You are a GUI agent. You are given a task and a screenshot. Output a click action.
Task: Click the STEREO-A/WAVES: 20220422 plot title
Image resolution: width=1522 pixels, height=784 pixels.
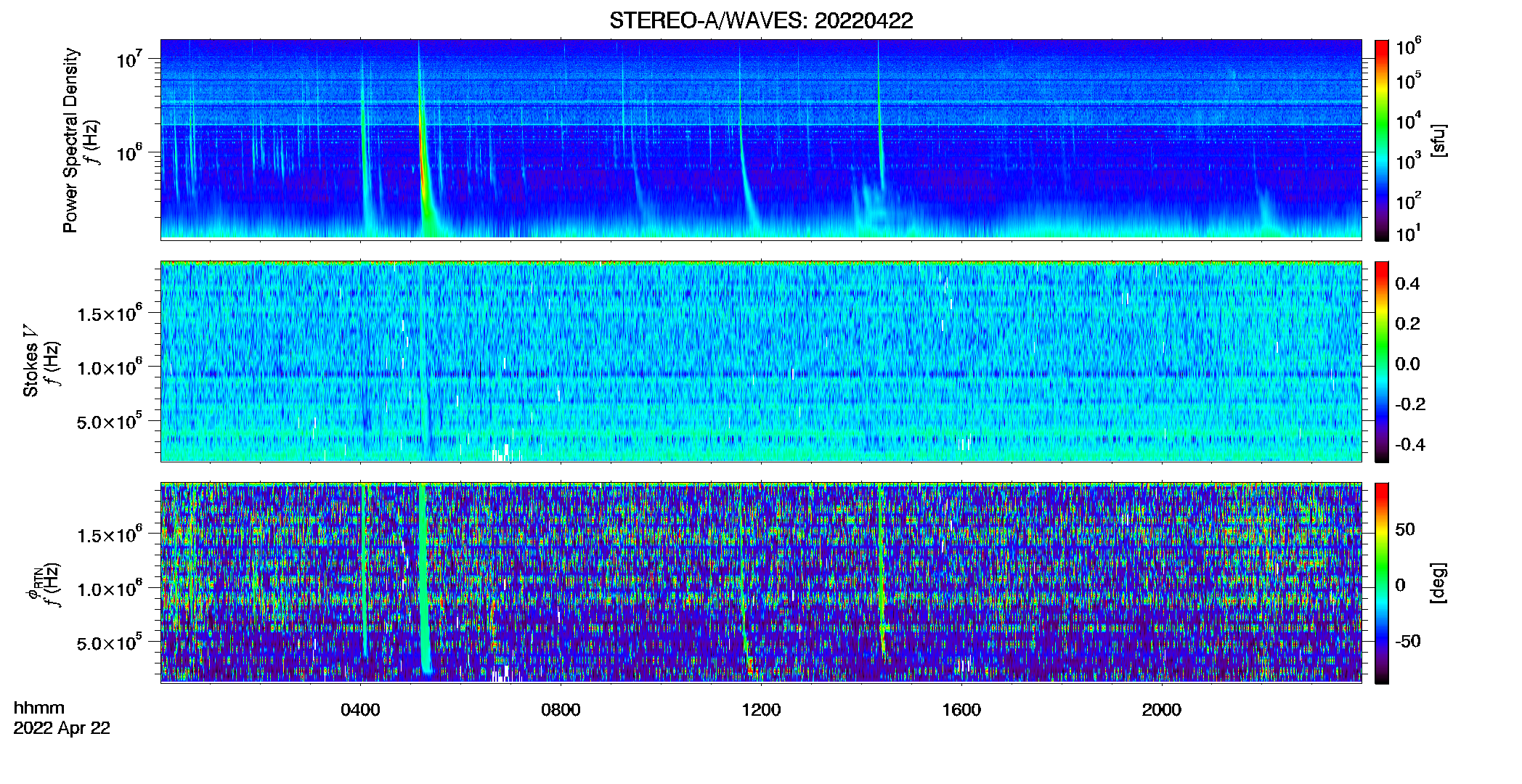[761, 20]
